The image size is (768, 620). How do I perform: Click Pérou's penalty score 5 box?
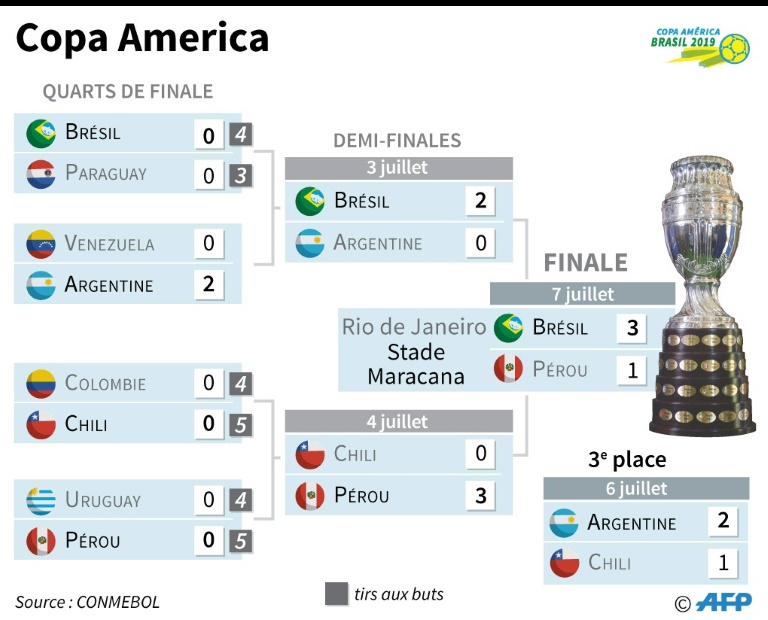click(x=241, y=541)
